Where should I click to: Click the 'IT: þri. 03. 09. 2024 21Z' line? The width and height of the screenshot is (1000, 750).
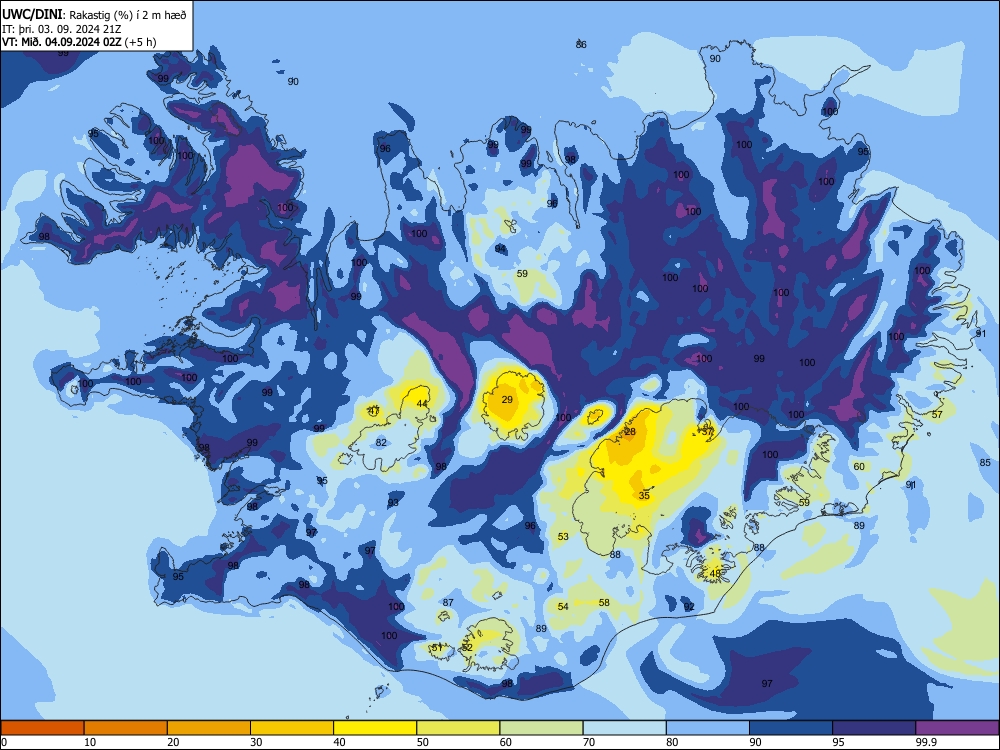click(61, 29)
